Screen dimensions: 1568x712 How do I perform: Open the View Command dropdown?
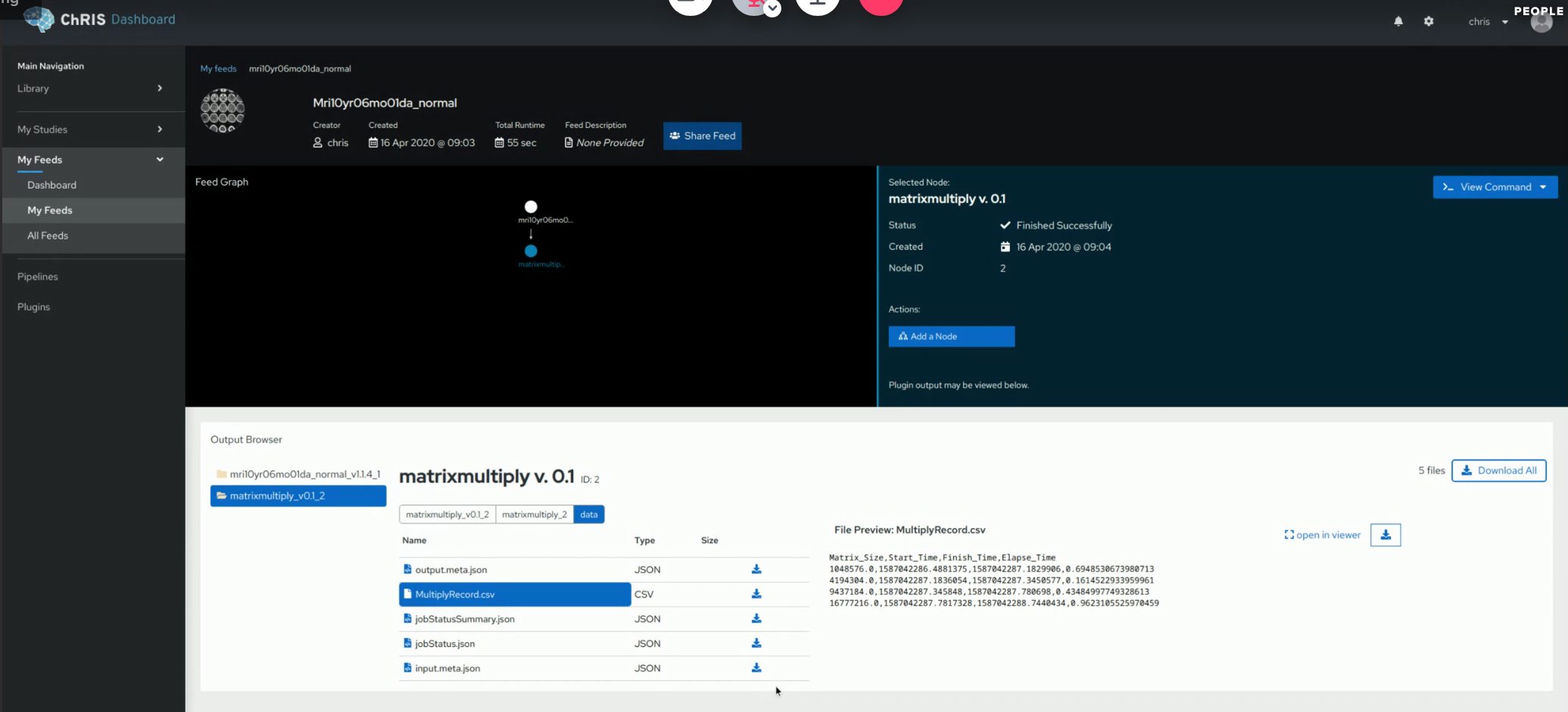click(x=1495, y=187)
